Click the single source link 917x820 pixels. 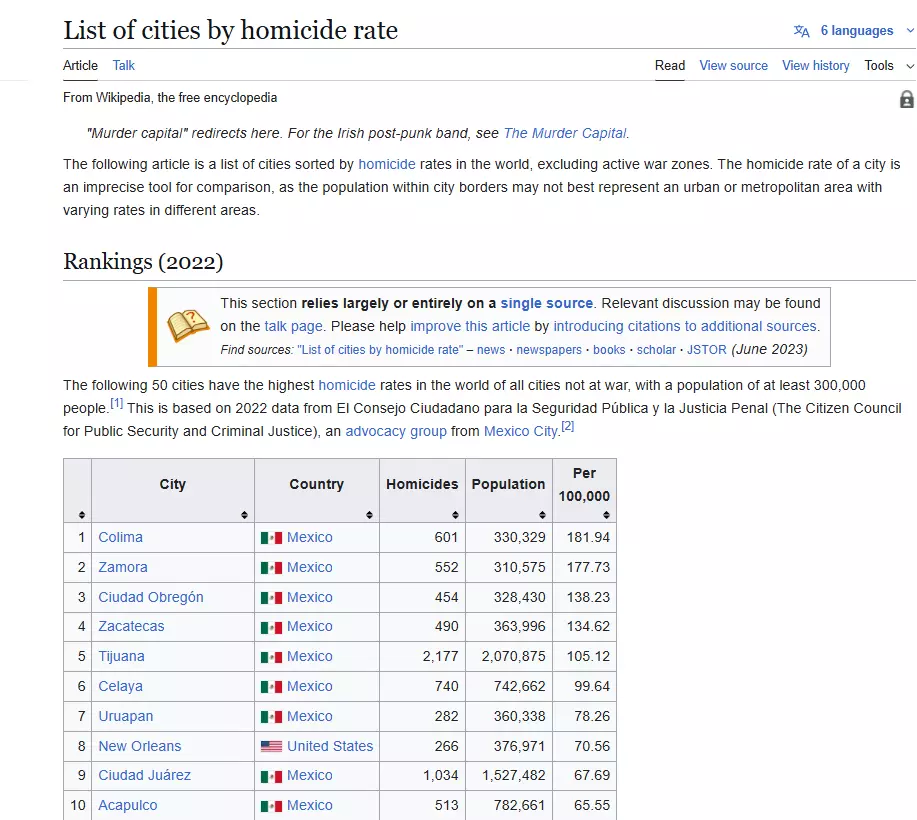[x=546, y=303]
